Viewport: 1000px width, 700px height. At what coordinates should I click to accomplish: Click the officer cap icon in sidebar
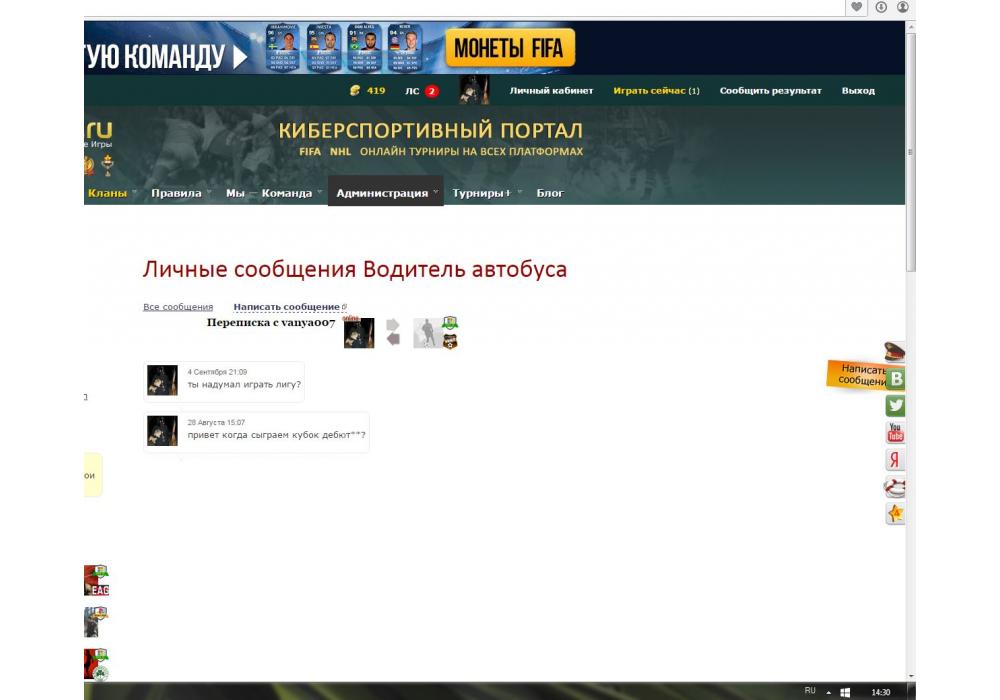click(895, 351)
